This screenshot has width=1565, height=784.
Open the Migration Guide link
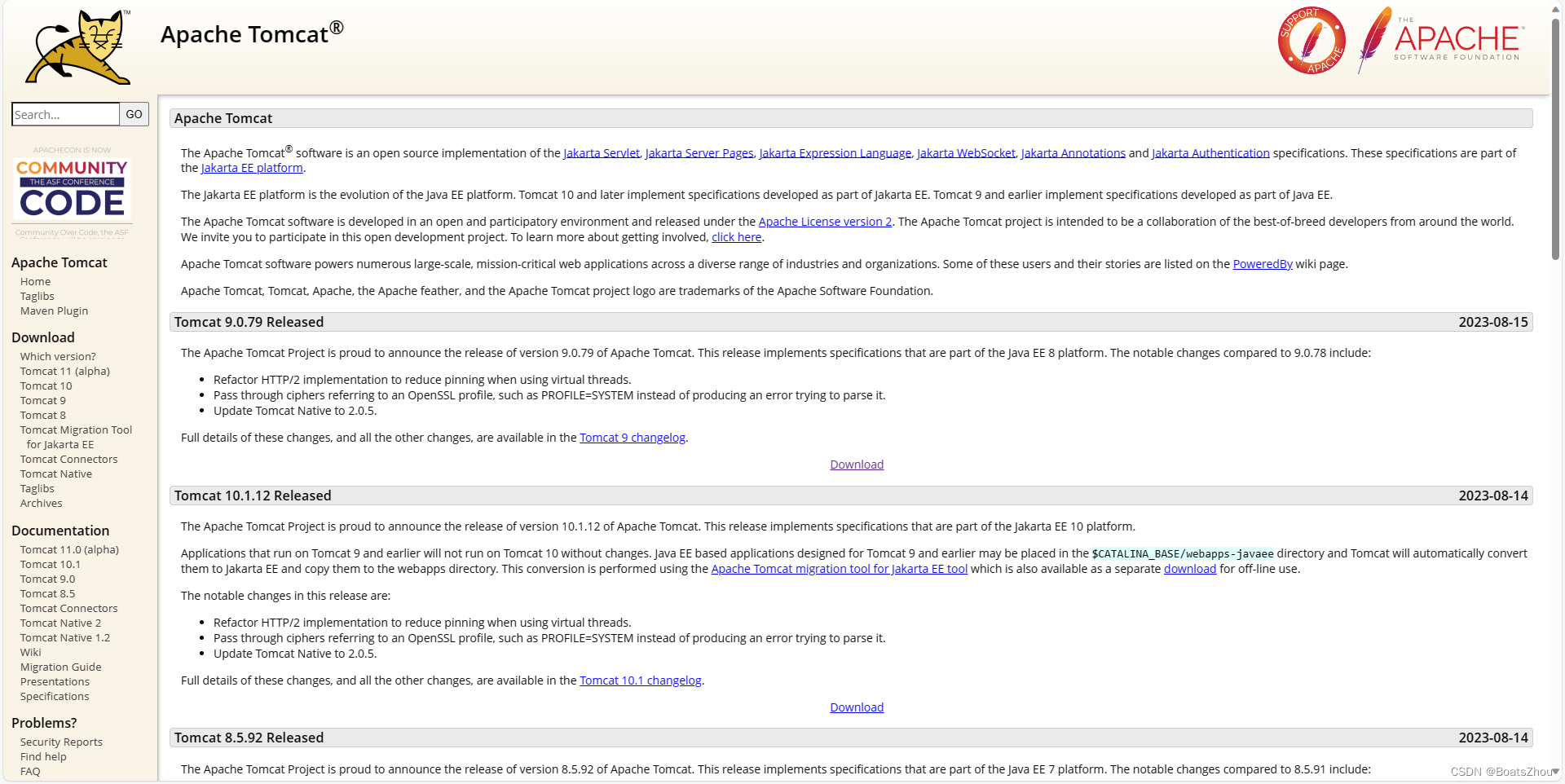[x=60, y=667]
